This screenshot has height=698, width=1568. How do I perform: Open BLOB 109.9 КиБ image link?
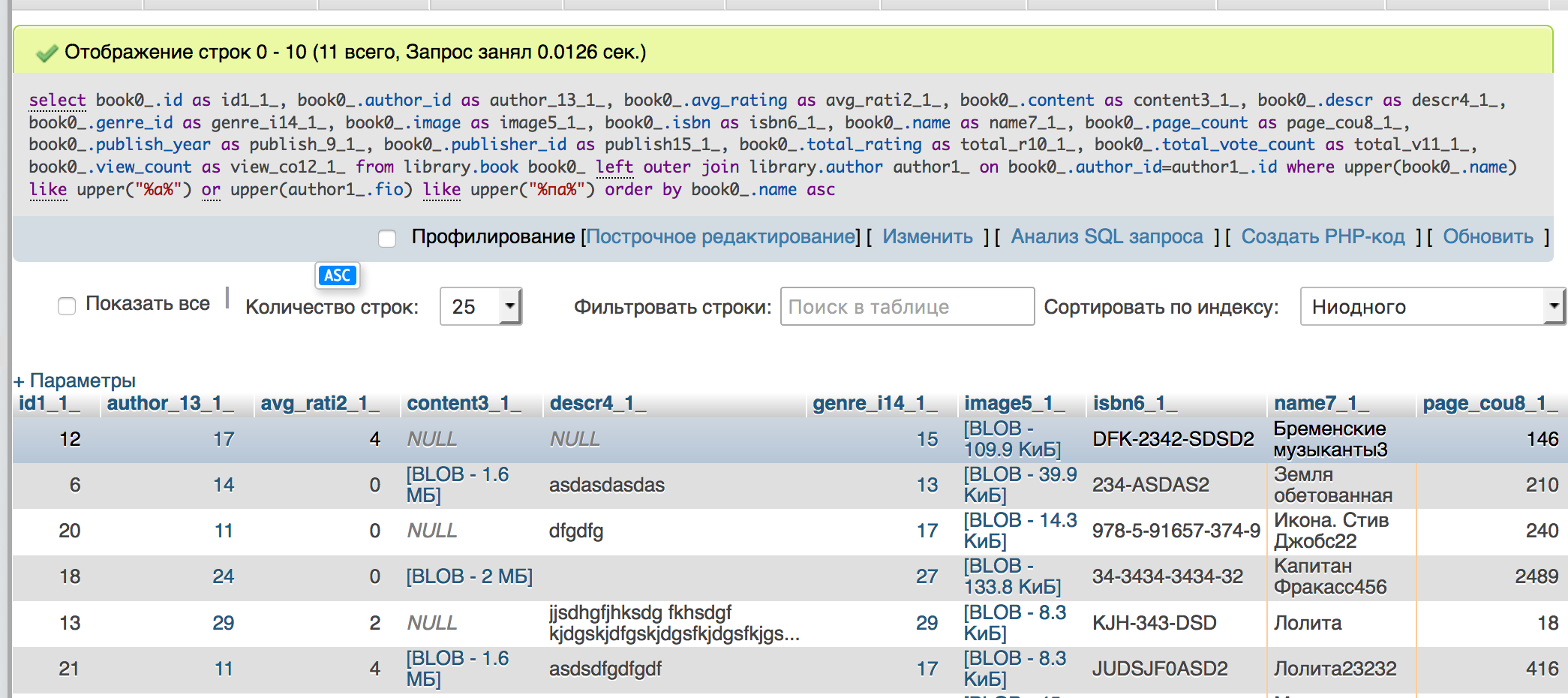coord(1012,439)
